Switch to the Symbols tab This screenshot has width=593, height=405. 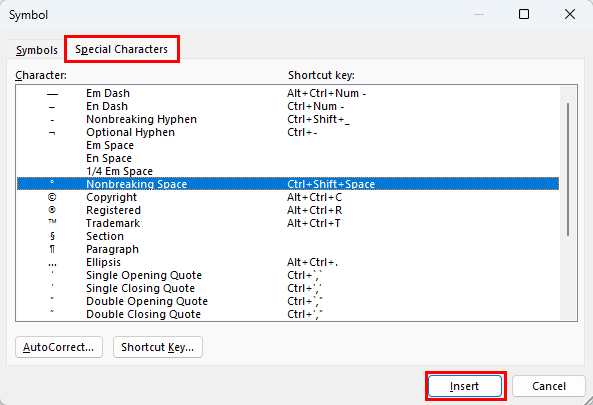tap(37, 50)
